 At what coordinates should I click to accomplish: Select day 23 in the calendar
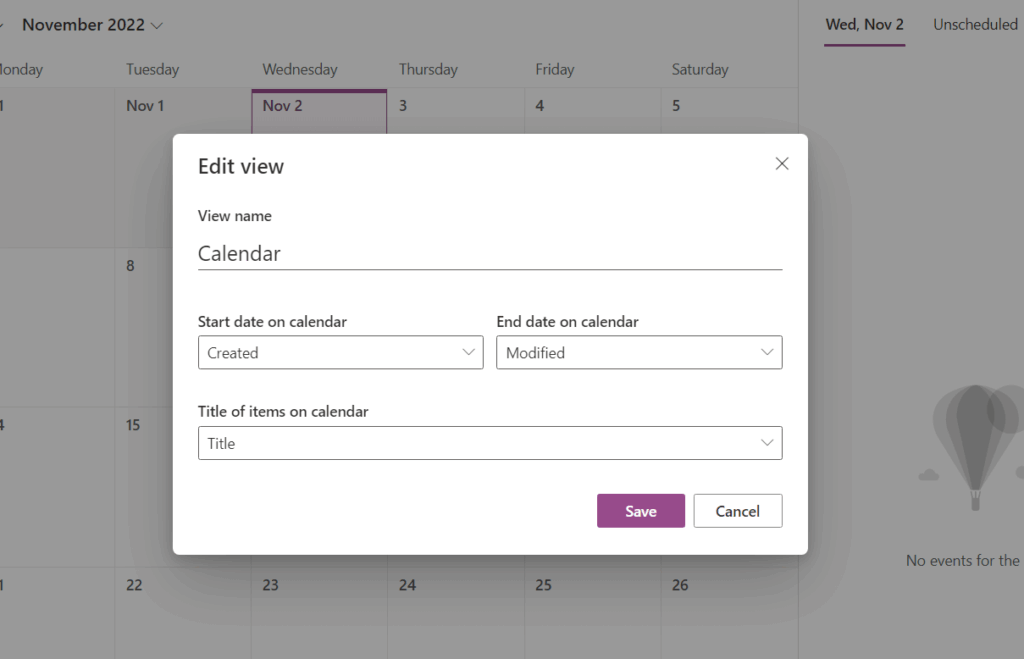point(319,613)
